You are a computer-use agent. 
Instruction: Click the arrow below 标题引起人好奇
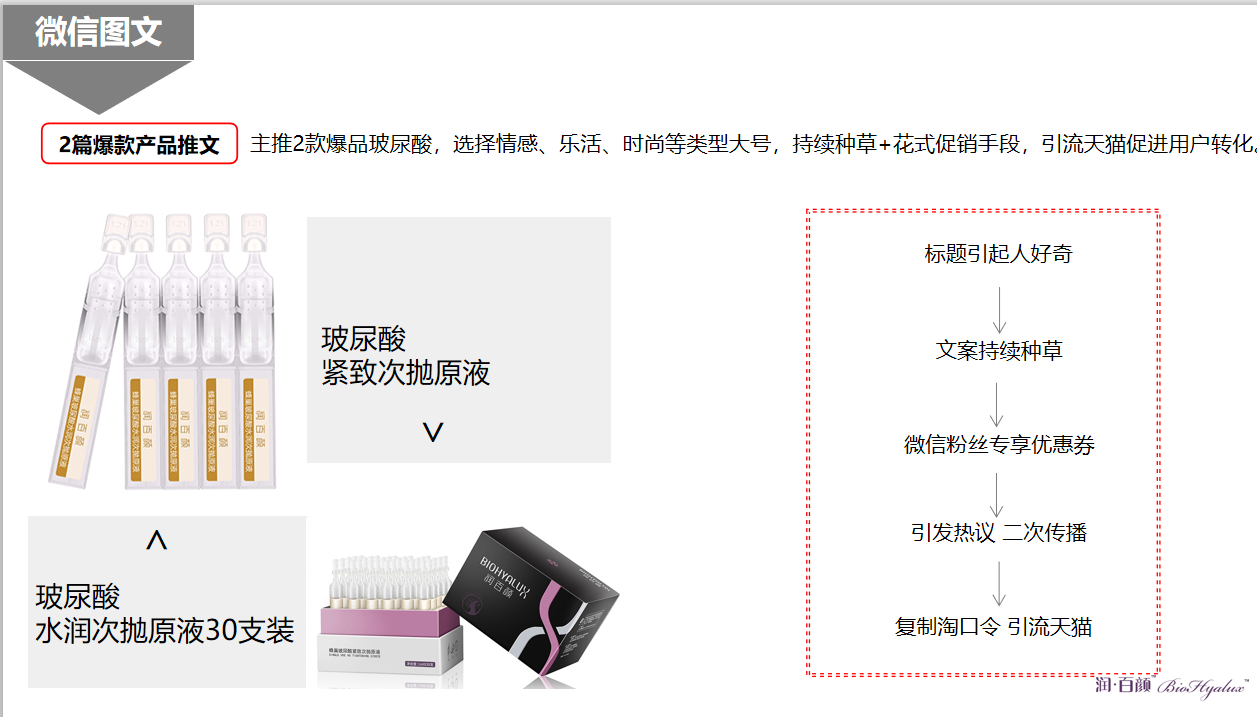click(998, 309)
